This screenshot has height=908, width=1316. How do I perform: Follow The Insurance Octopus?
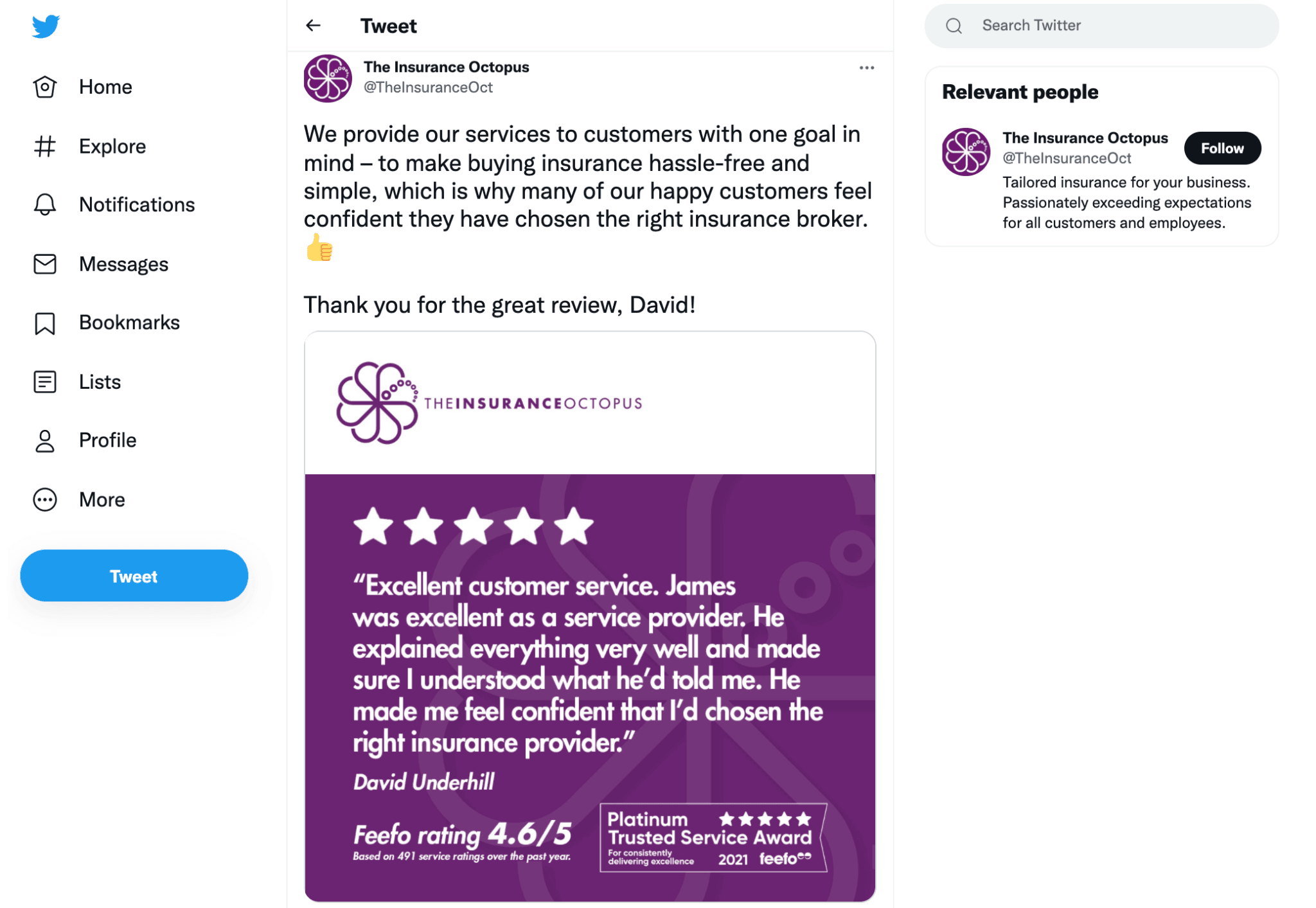1222,148
